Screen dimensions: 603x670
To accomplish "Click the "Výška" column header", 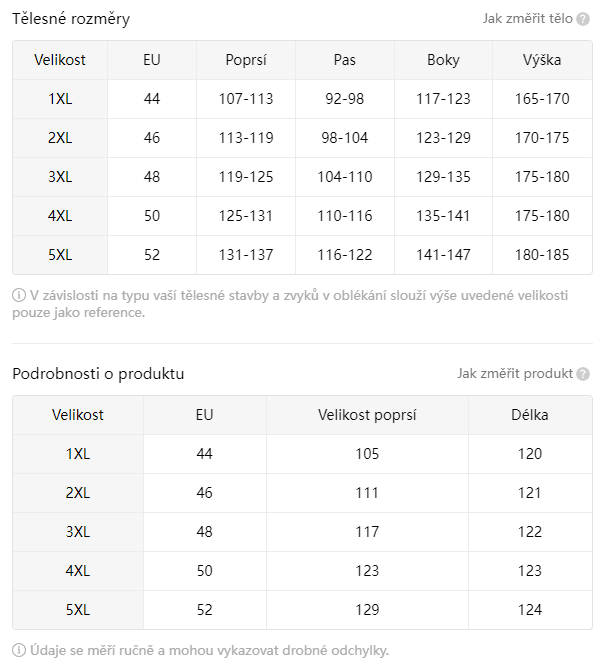I will [542, 60].
